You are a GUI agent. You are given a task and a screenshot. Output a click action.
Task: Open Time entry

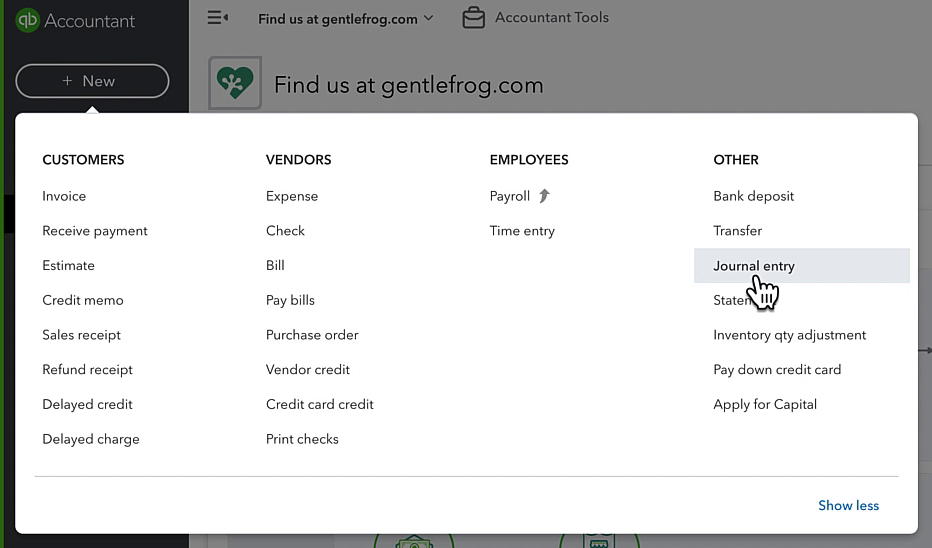click(x=522, y=231)
